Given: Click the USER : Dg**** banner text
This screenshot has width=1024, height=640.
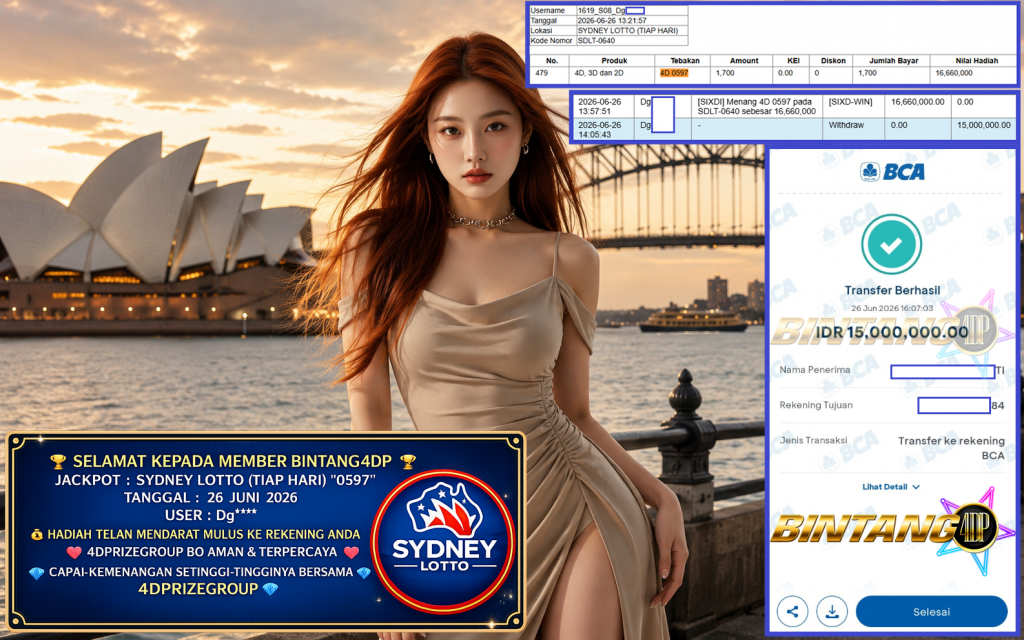Looking at the screenshot, I should tap(211, 515).
